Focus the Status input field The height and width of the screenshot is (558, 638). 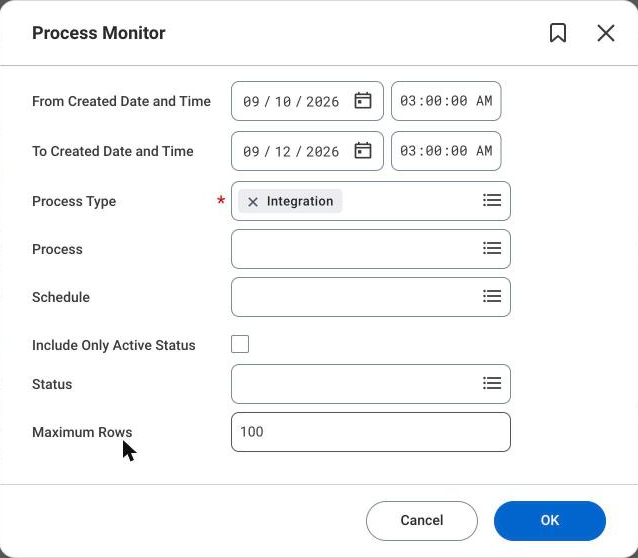click(371, 384)
